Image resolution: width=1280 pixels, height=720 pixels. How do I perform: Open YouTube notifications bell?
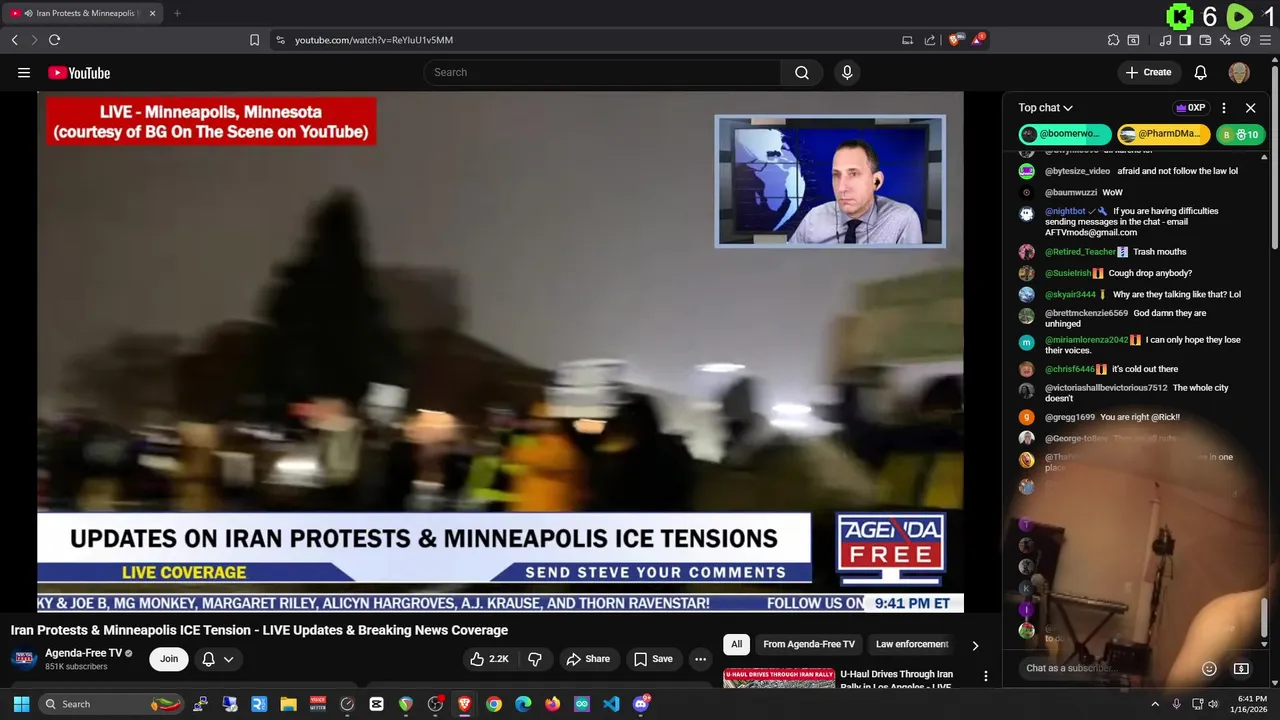(1201, 72)
